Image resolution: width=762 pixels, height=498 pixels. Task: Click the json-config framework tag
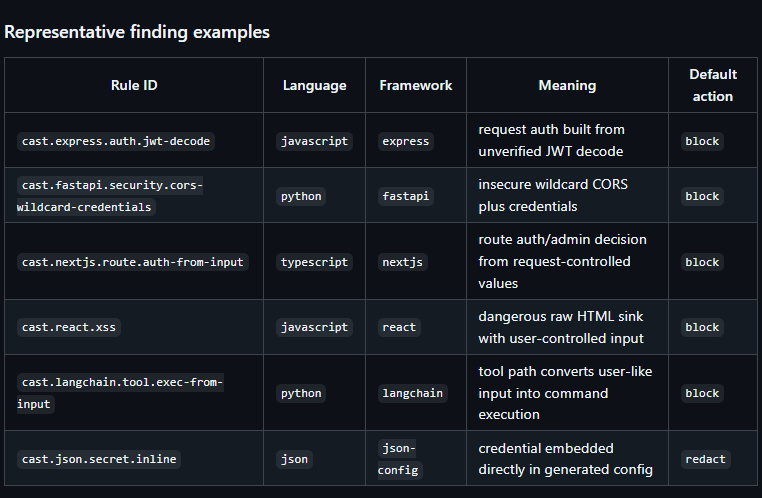pyautogui.click(x=399, y=459)
